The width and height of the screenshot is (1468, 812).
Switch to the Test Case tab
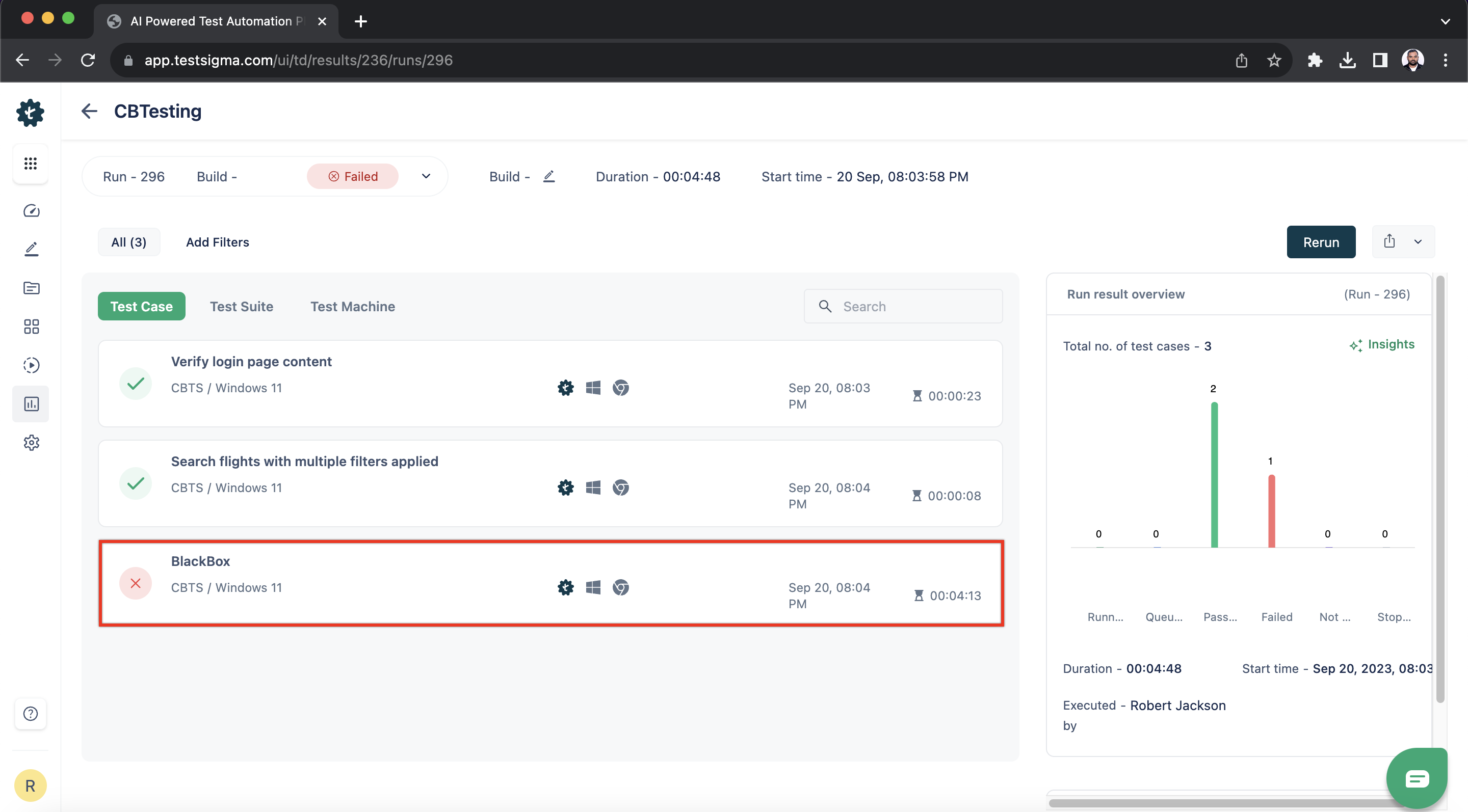click(141, 306)
